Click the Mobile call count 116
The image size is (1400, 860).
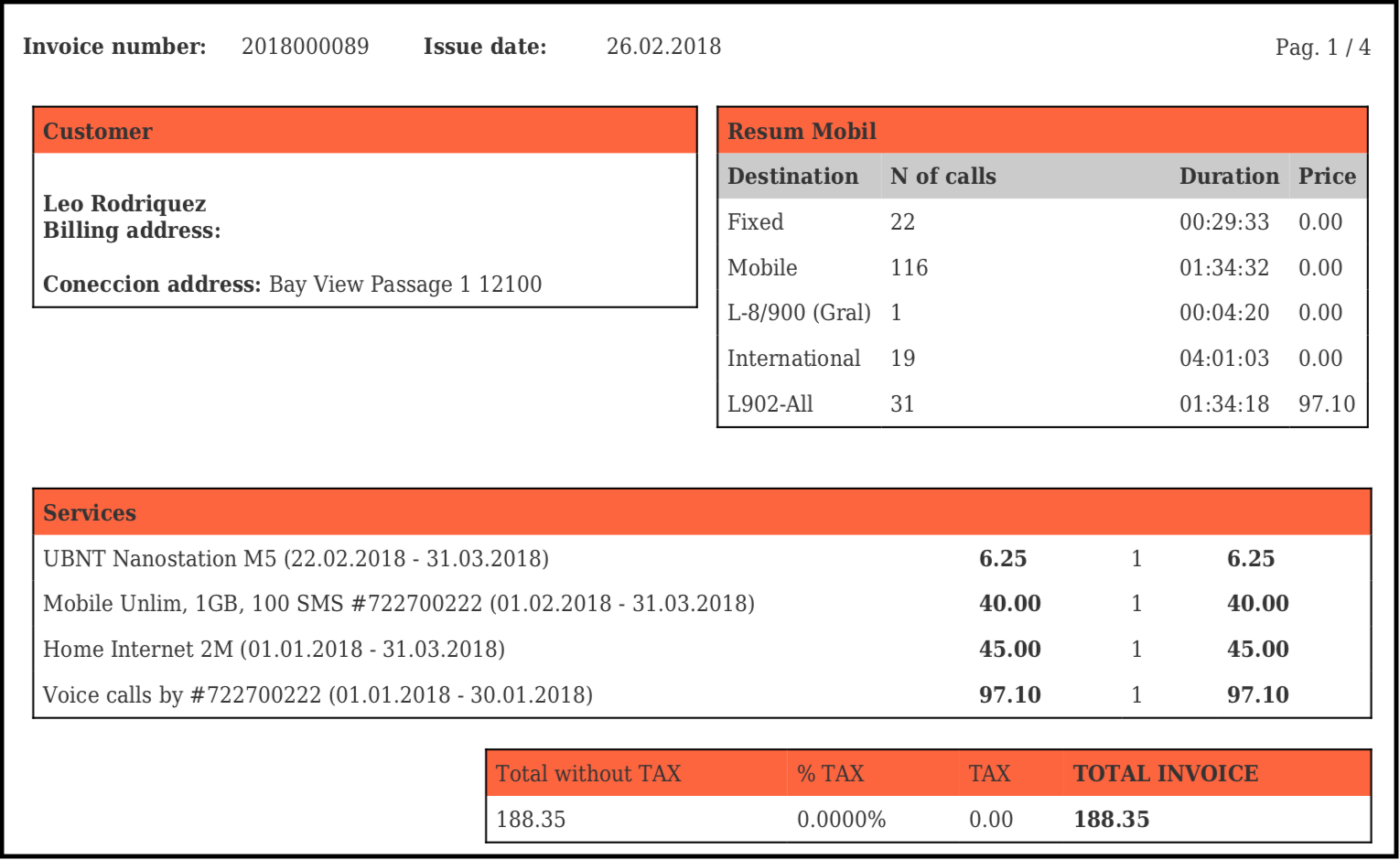click(x=909, y=268)
